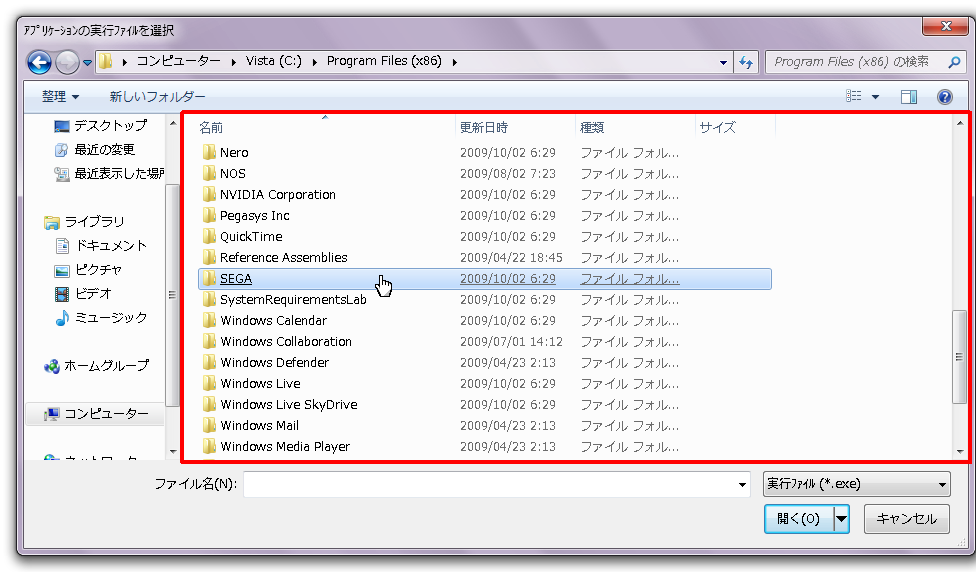976x572 pixels.
Task: Click the file list scroll-down arrow
Action: 960,451
